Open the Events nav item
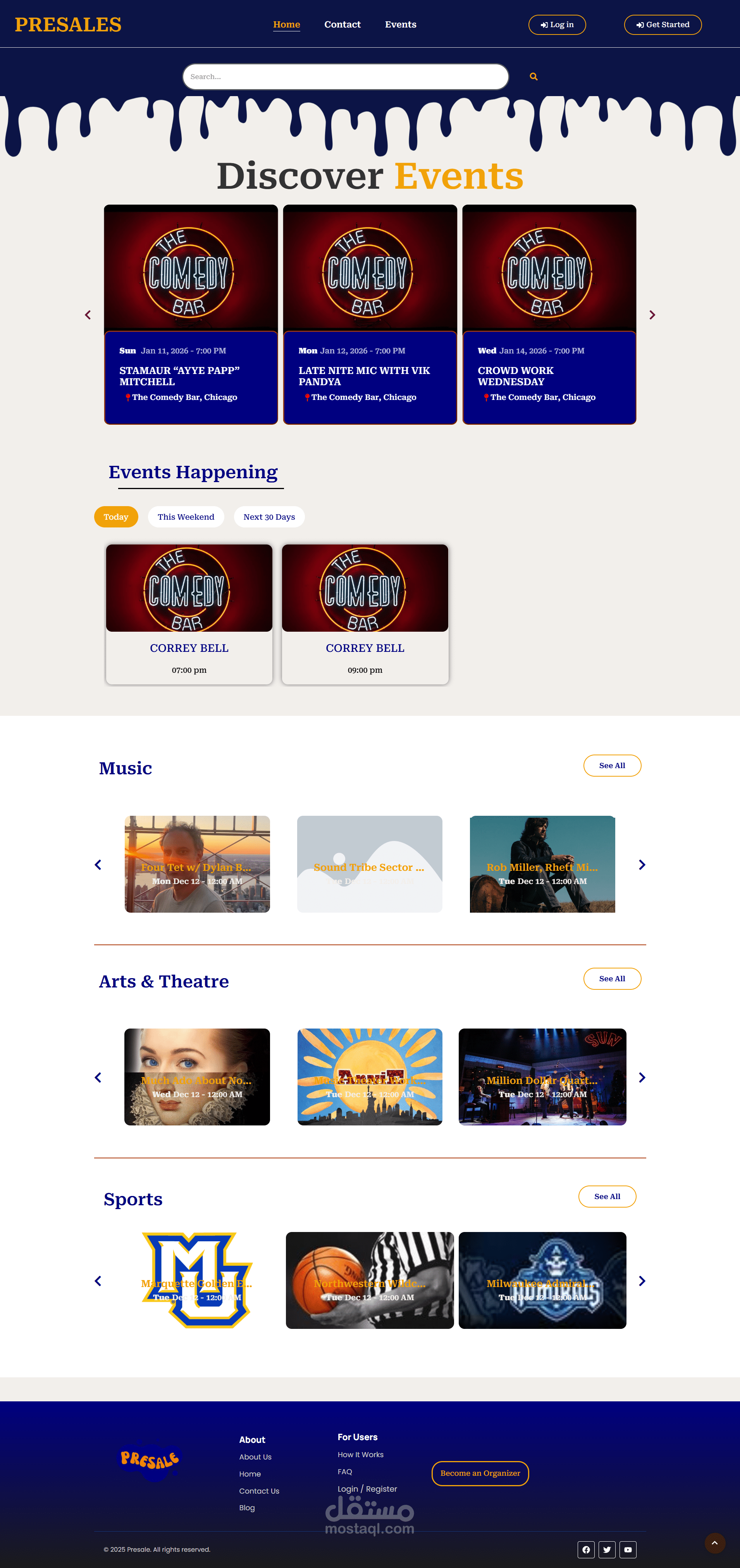This screenshot has width=740, height=1568. pos(401,24)
